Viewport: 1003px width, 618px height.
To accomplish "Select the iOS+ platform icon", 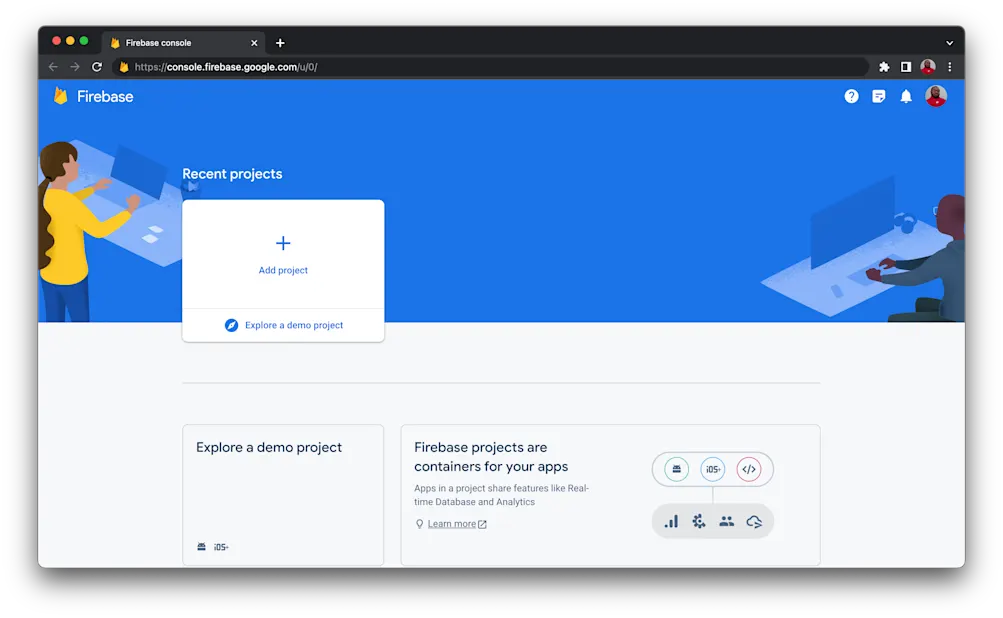I will pyautogui.click(x=711, y=469).
